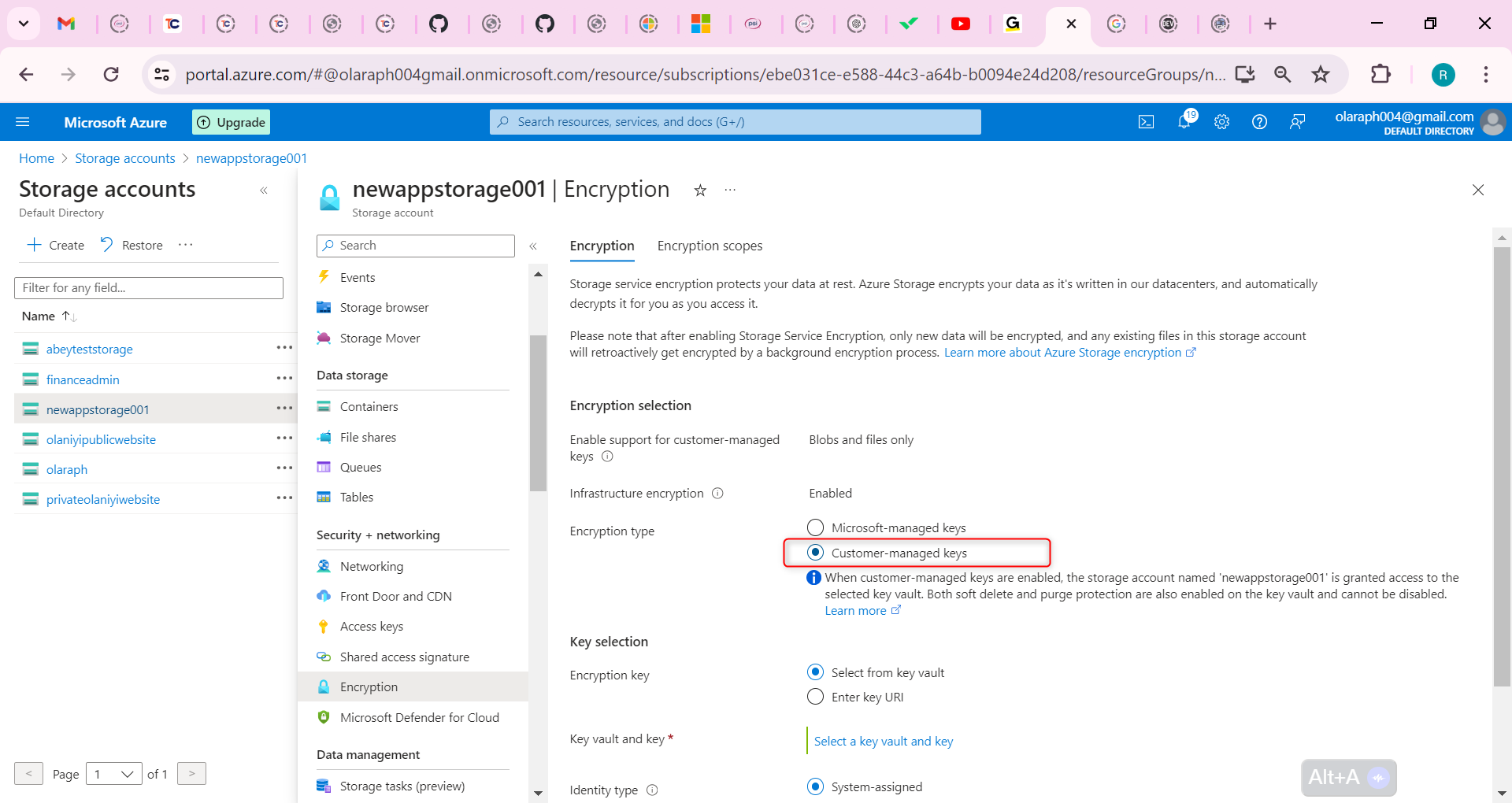The width and height of the screenshot is (1512, 803).
Task: Open Azure Cloud Shell terminal
Action: point(1146,121)
